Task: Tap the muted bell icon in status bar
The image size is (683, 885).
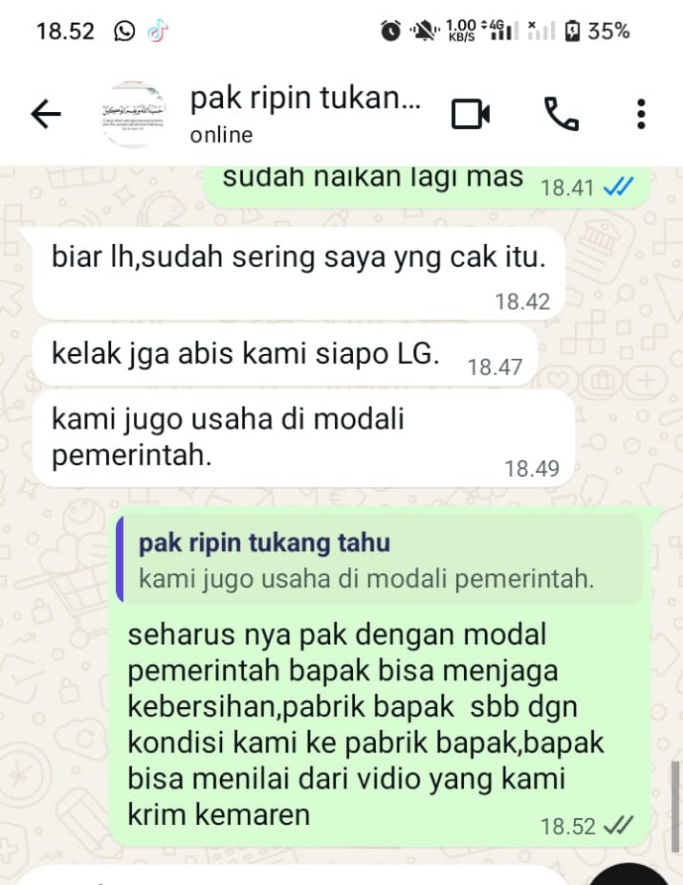Action: click(423, 30)
